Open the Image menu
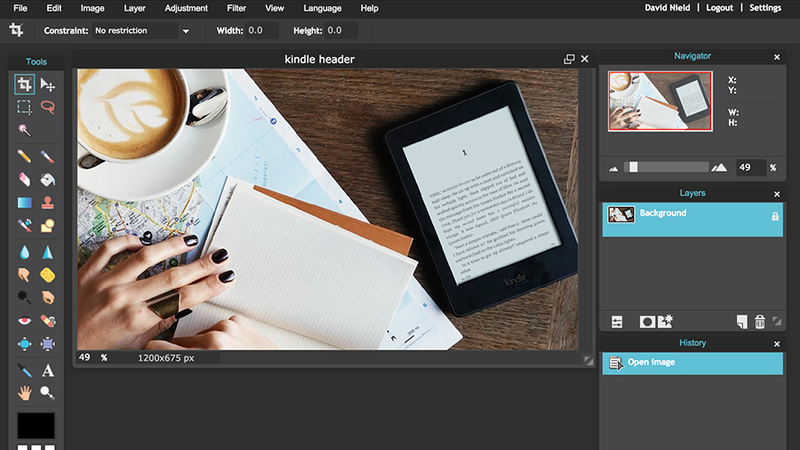This screenshot has width=800, height=450. tap(92, 8)
